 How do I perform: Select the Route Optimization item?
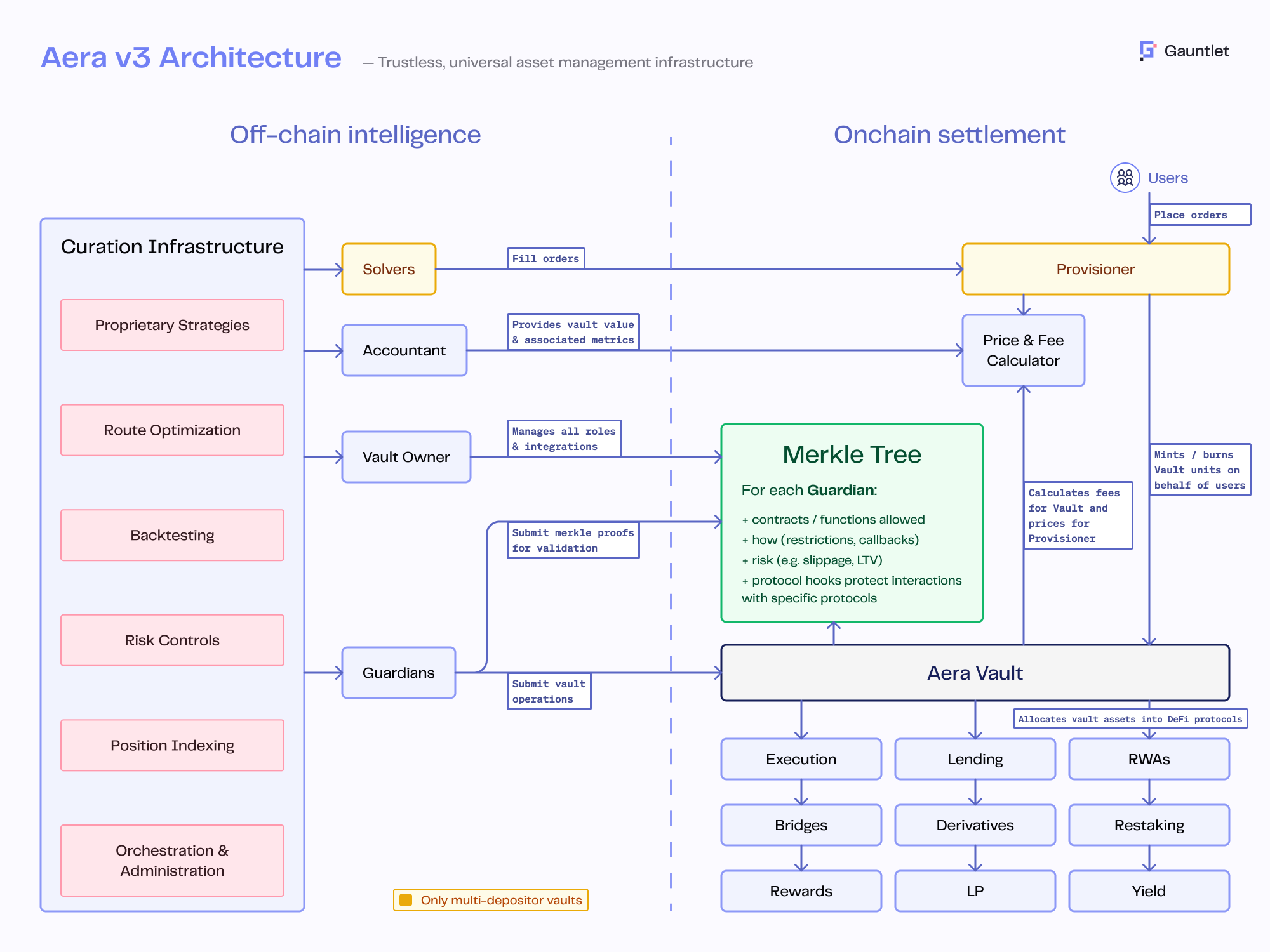tap(172, 430)
